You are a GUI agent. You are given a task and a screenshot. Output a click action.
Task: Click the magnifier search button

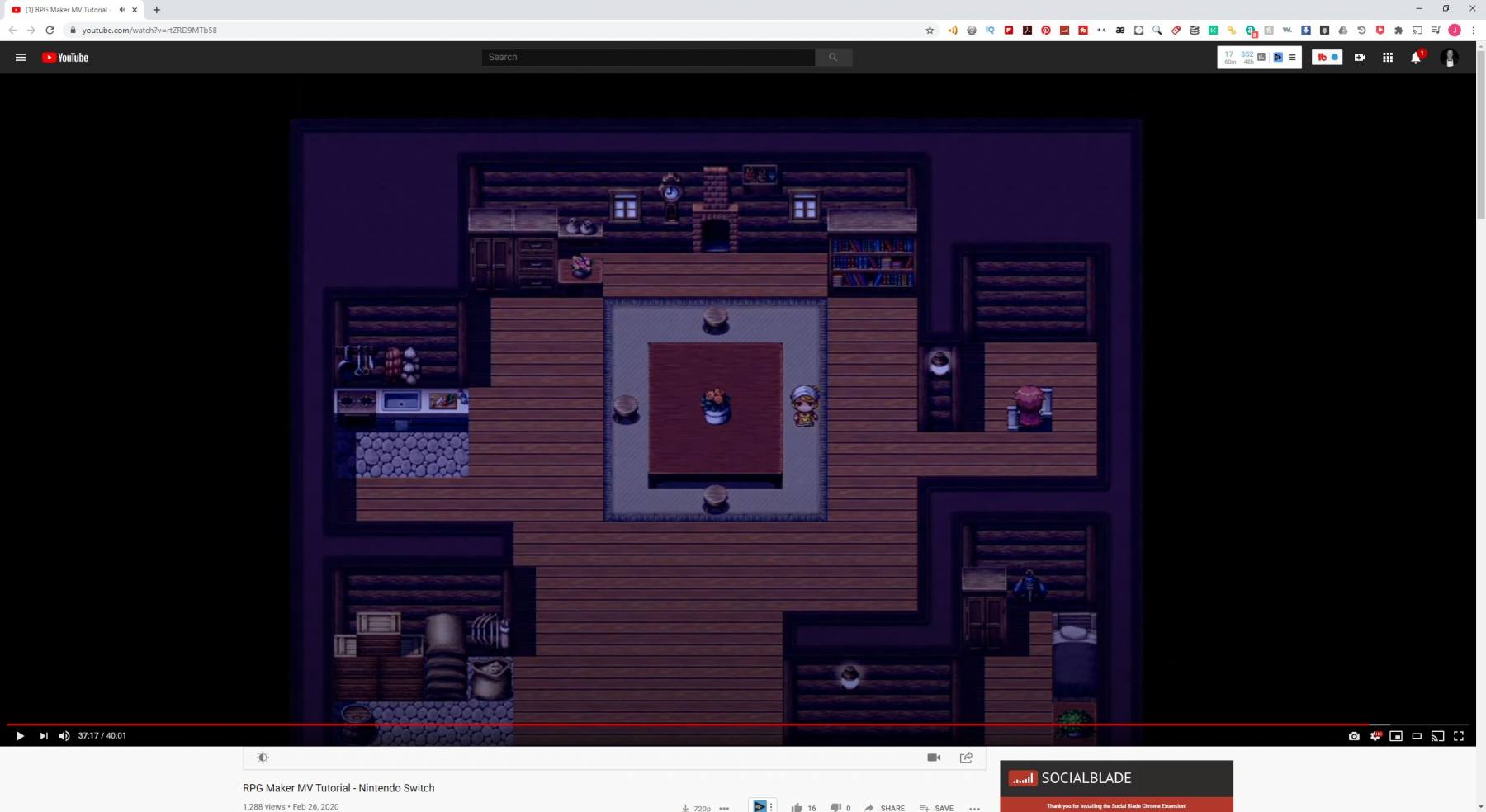pyautogui.click(x=833, y=57)
